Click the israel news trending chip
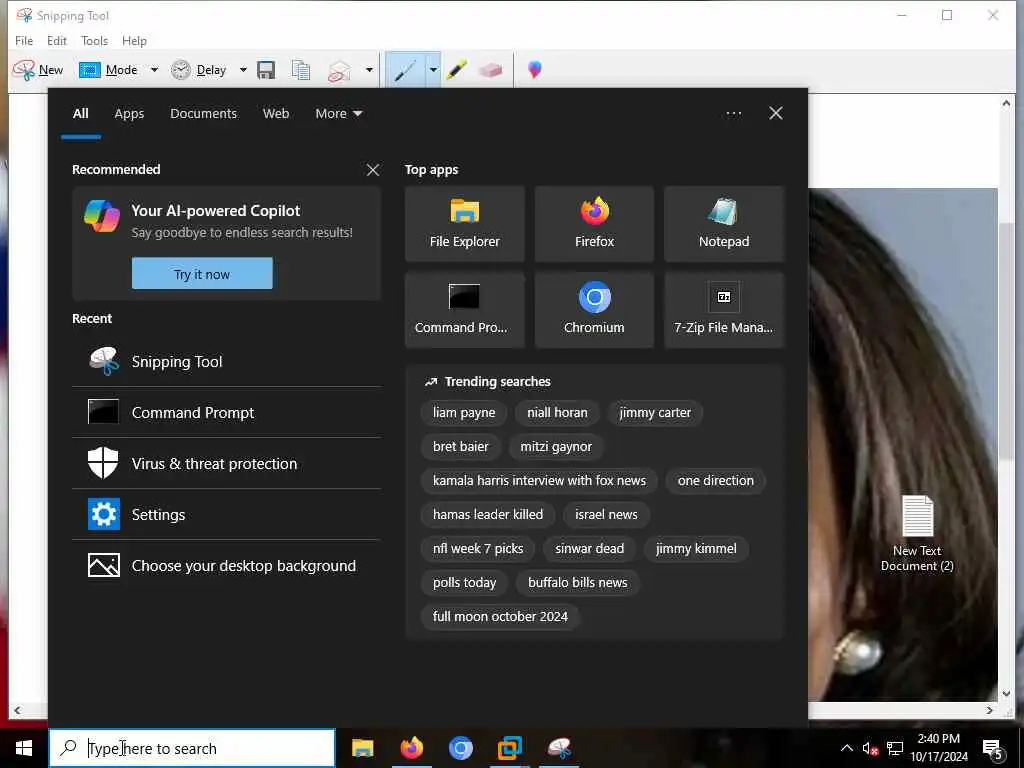This screenshot has height=768, width=1024. coord(606,515)
